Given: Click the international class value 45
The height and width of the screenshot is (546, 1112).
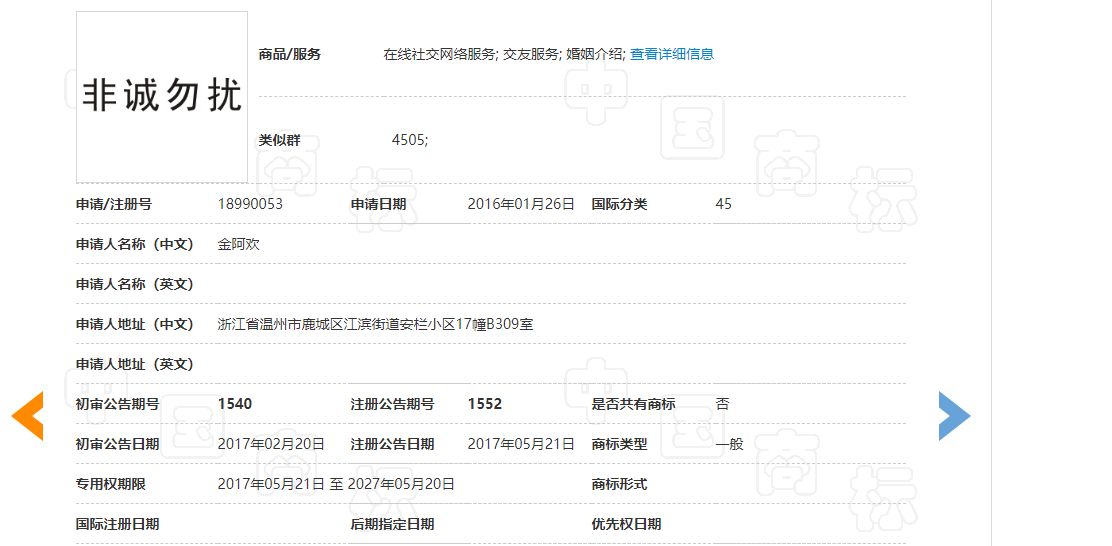Looking at the screenshot, I should [x=723, y=204].
